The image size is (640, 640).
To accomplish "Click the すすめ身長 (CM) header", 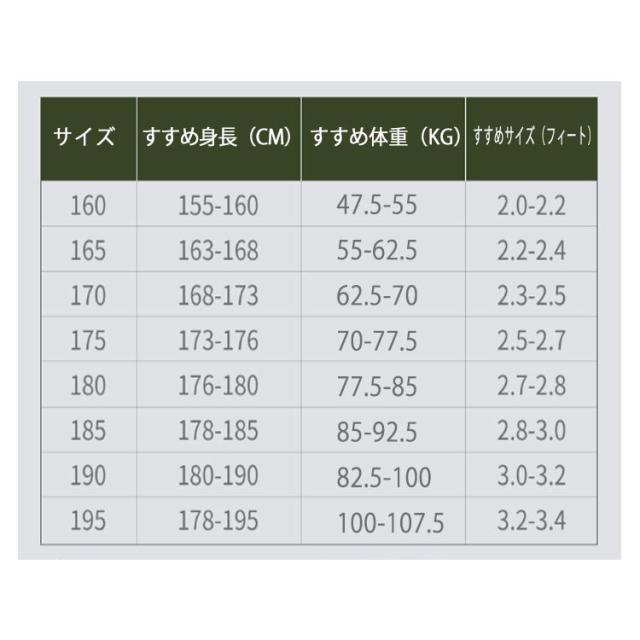I will [x=218, y=138].
